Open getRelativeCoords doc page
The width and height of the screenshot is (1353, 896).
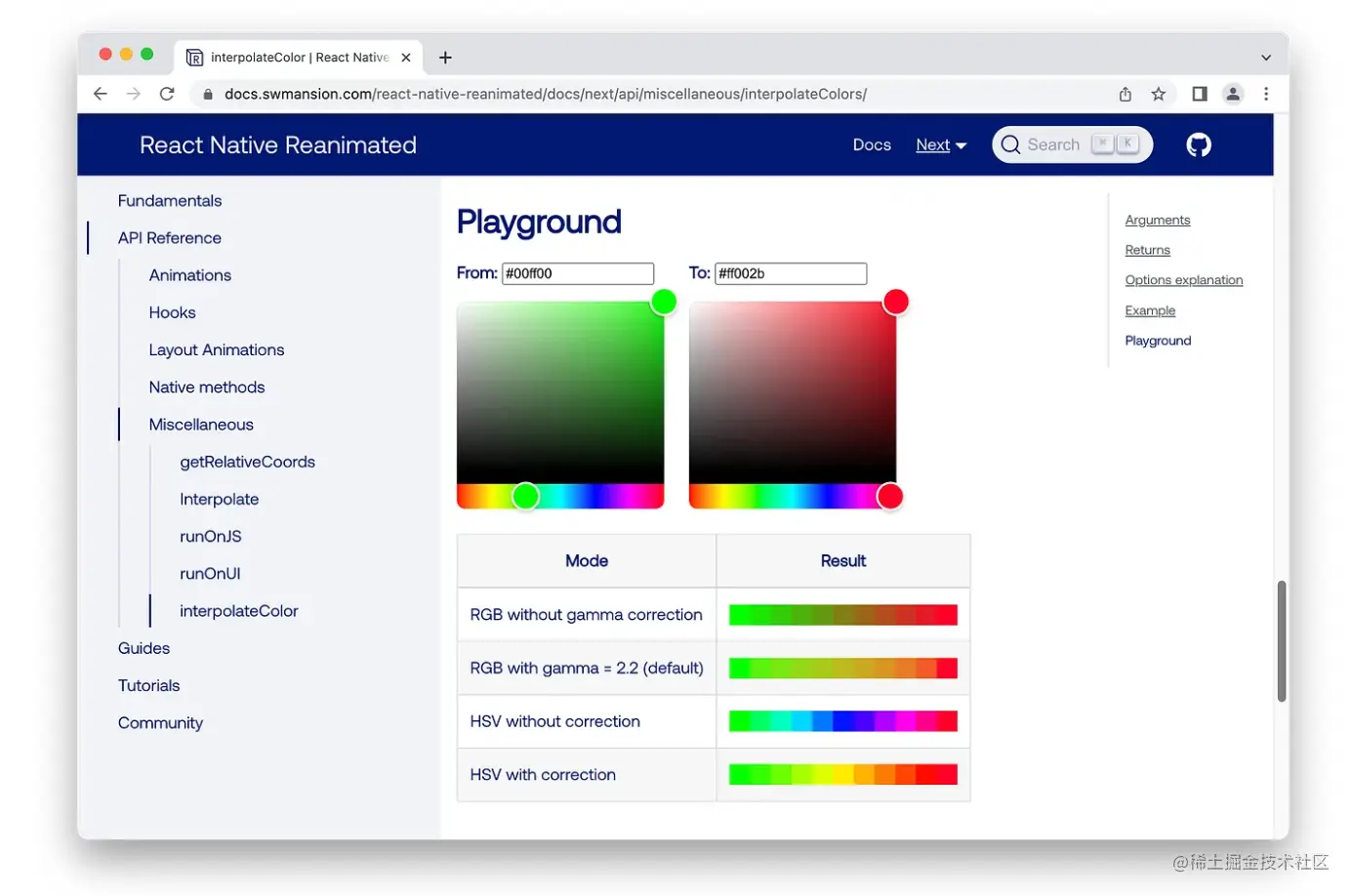pos(248,462)
